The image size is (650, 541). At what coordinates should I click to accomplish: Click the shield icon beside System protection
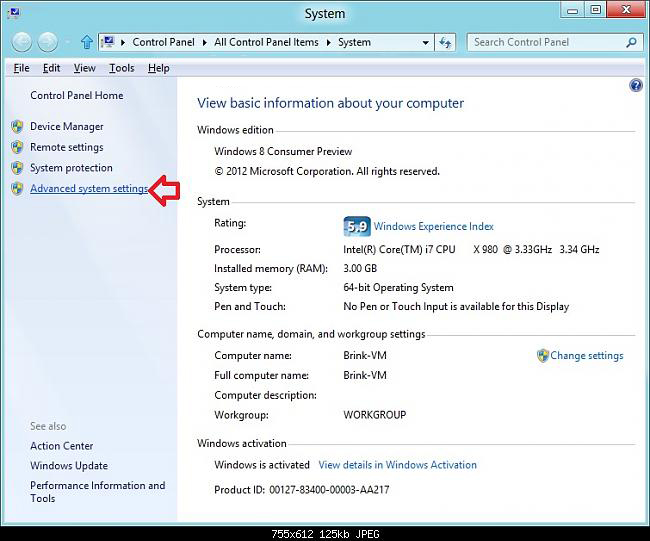[x=17, y=168]
